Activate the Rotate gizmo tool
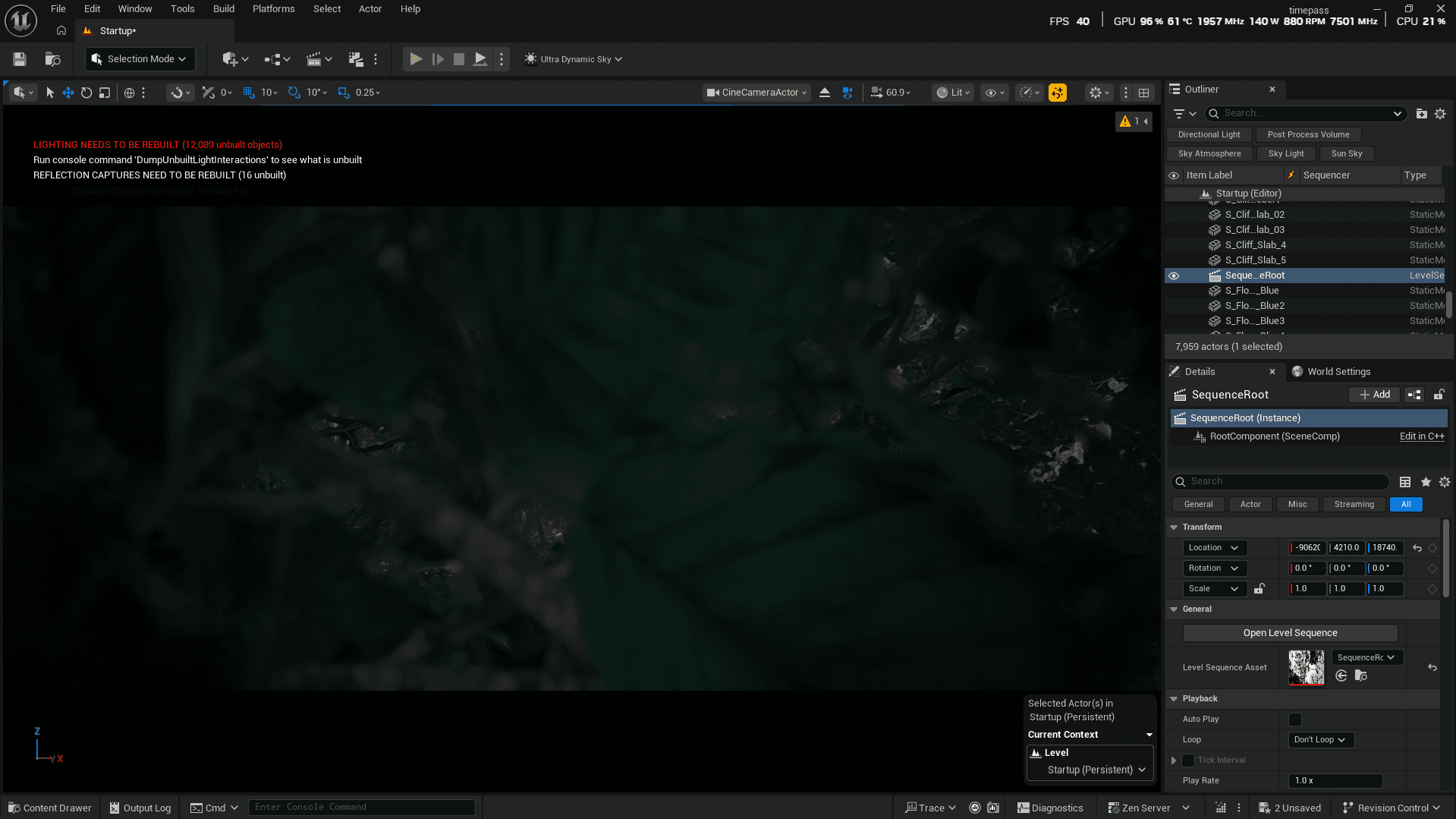The image size is (1456, 819). coord(86,93)
